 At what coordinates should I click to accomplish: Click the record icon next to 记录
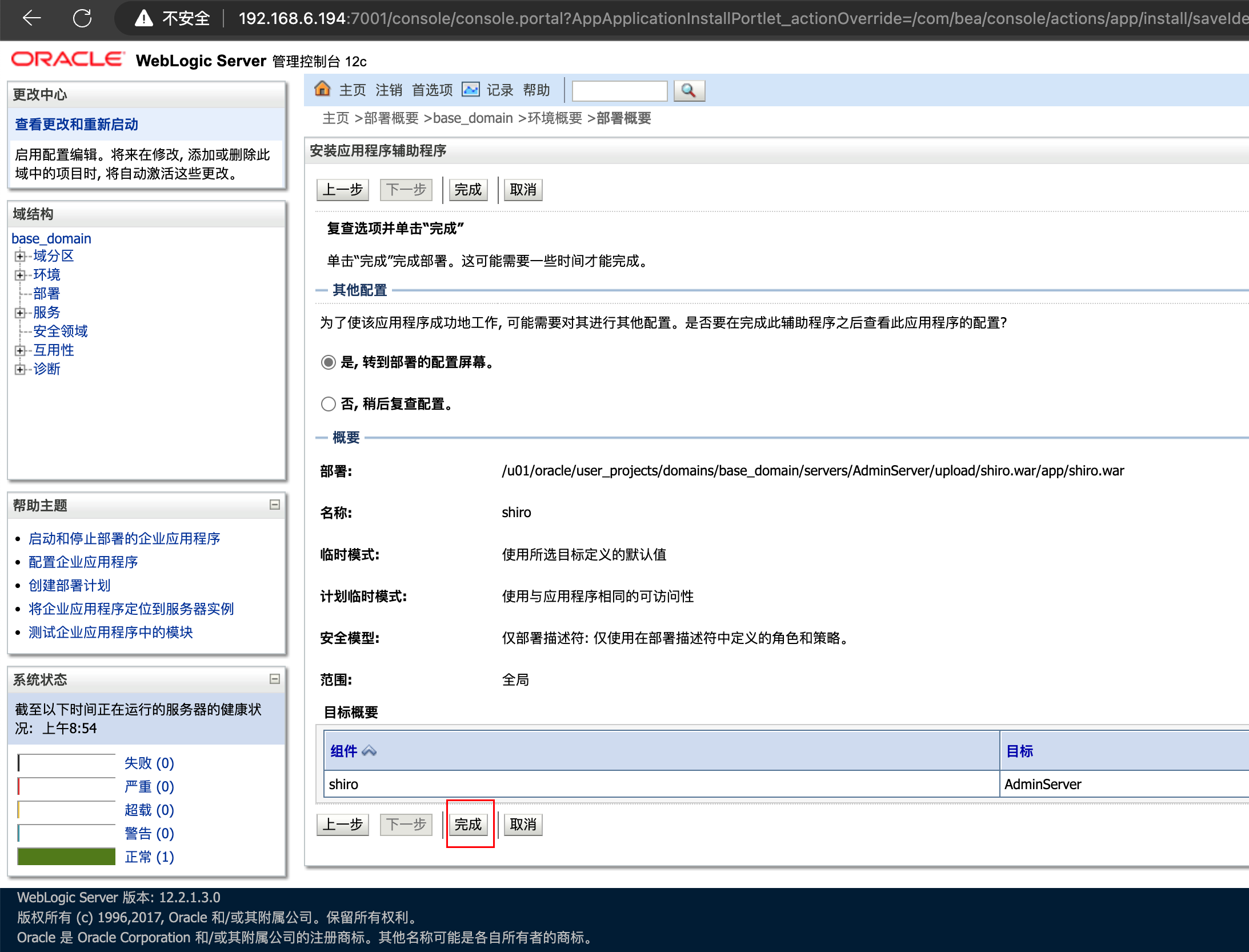470,90
